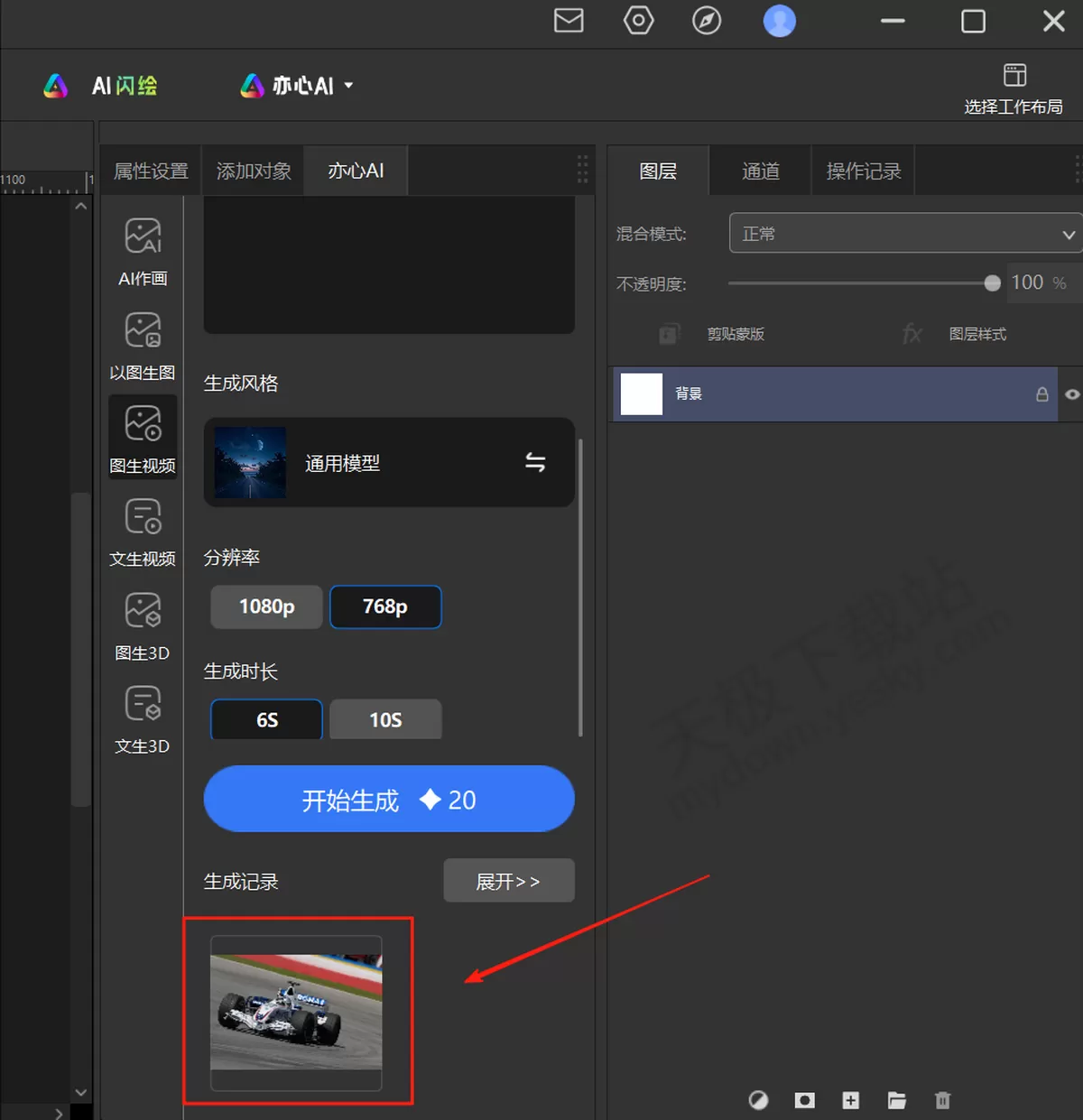Viewport: 1083px width, 1120px height.
Task: Open the compass explore icon
Action: click(707, 21)
